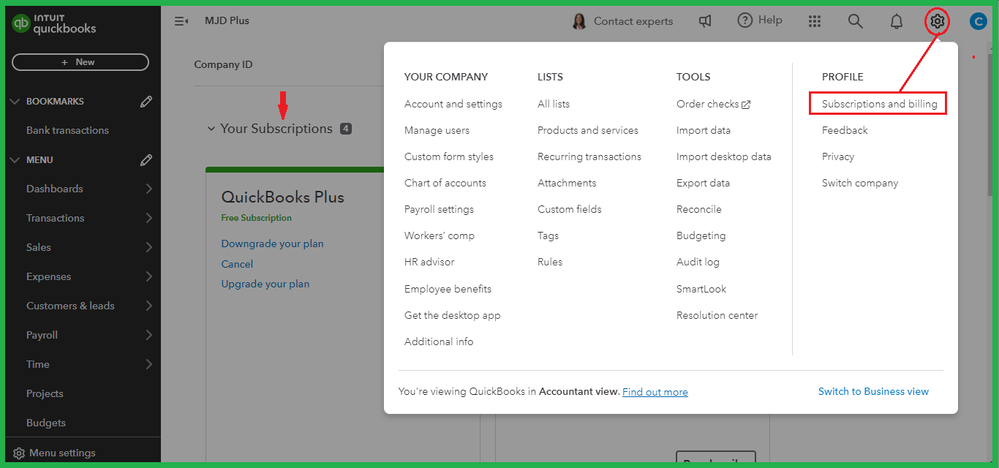This screenshot has width=999, height=468.
Task: Click the megaphone announcements icon
Action: pyautogui.click(x=705, y=20)
